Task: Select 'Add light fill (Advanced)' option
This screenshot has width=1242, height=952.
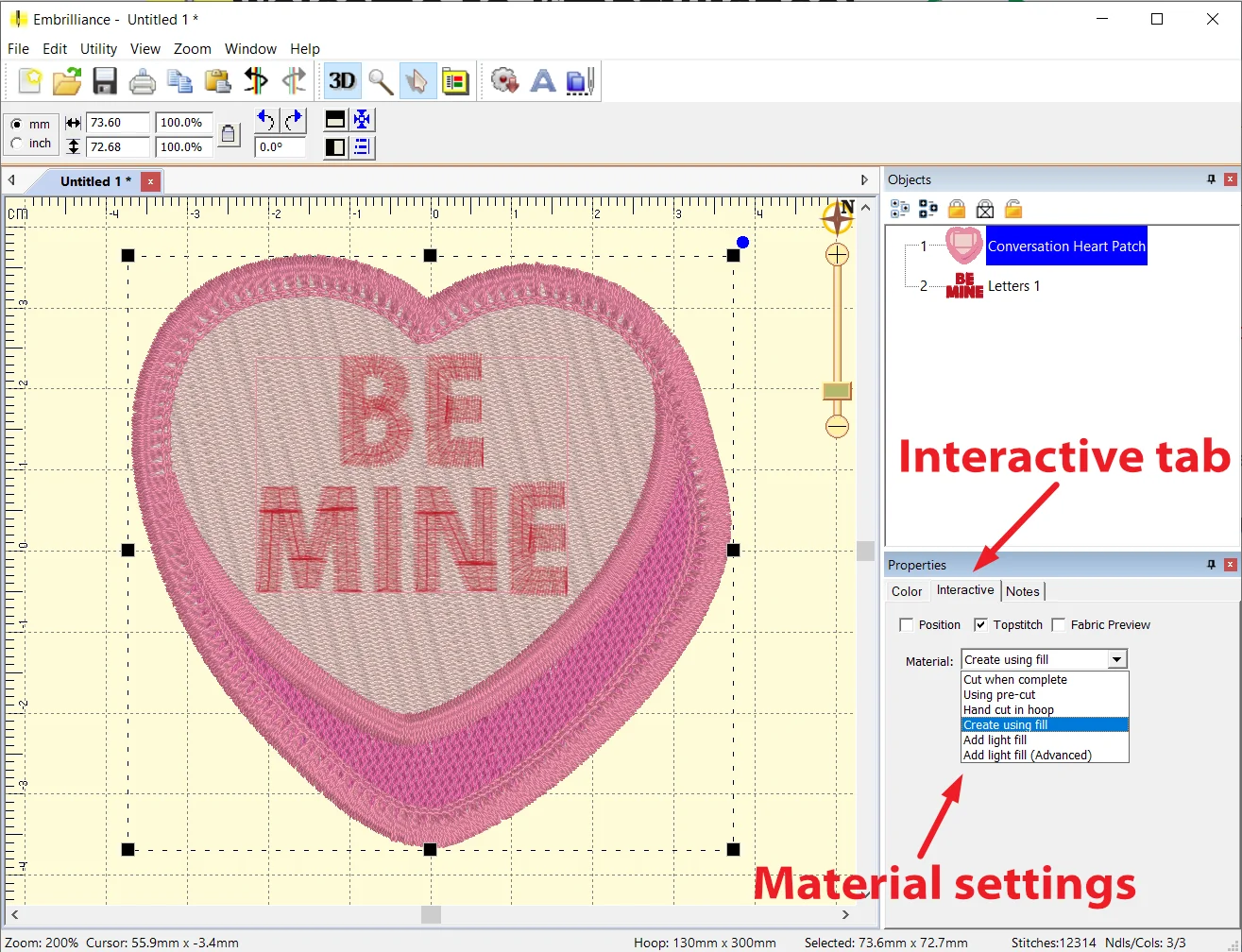Action: (x=1027, y=756)
